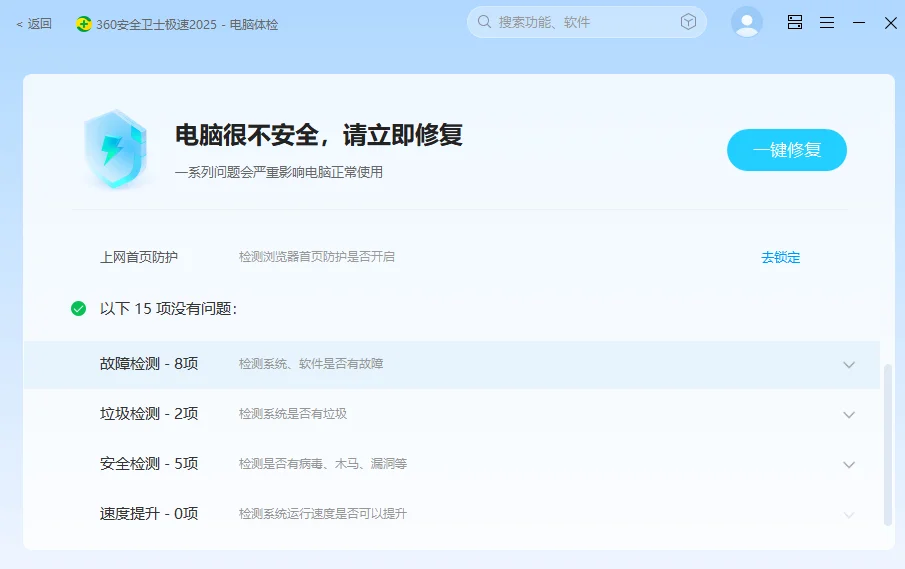Open the cube icon in the search box

click(x=688, y=22)
